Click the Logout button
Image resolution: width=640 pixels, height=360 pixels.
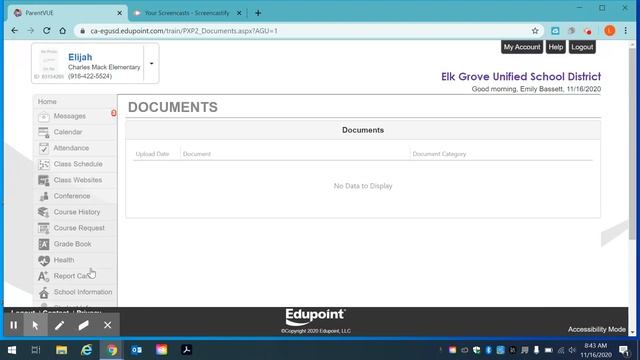coord(582,47)
